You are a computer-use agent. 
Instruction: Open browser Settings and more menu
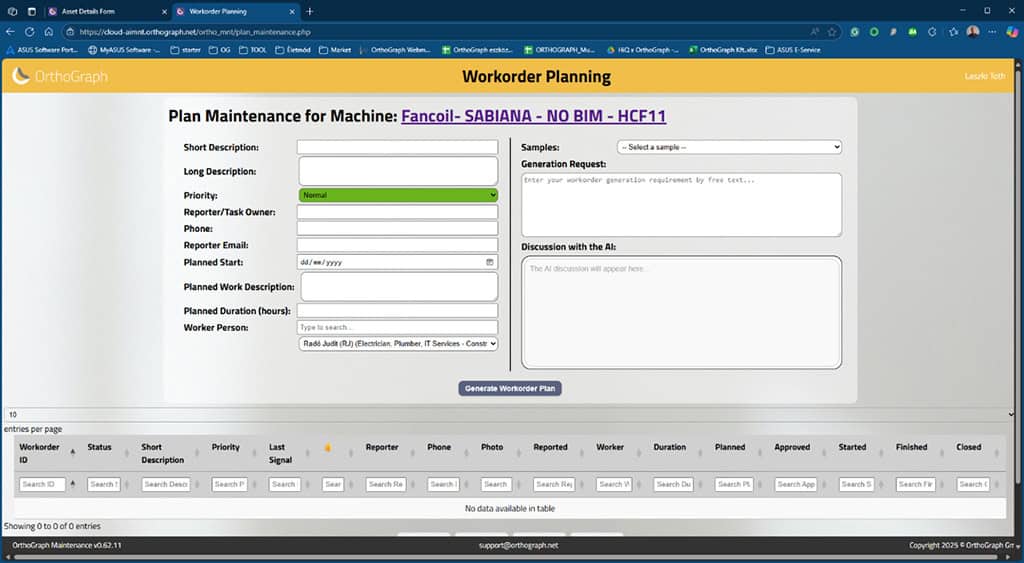pyautogui.click(x=992, y=31)
